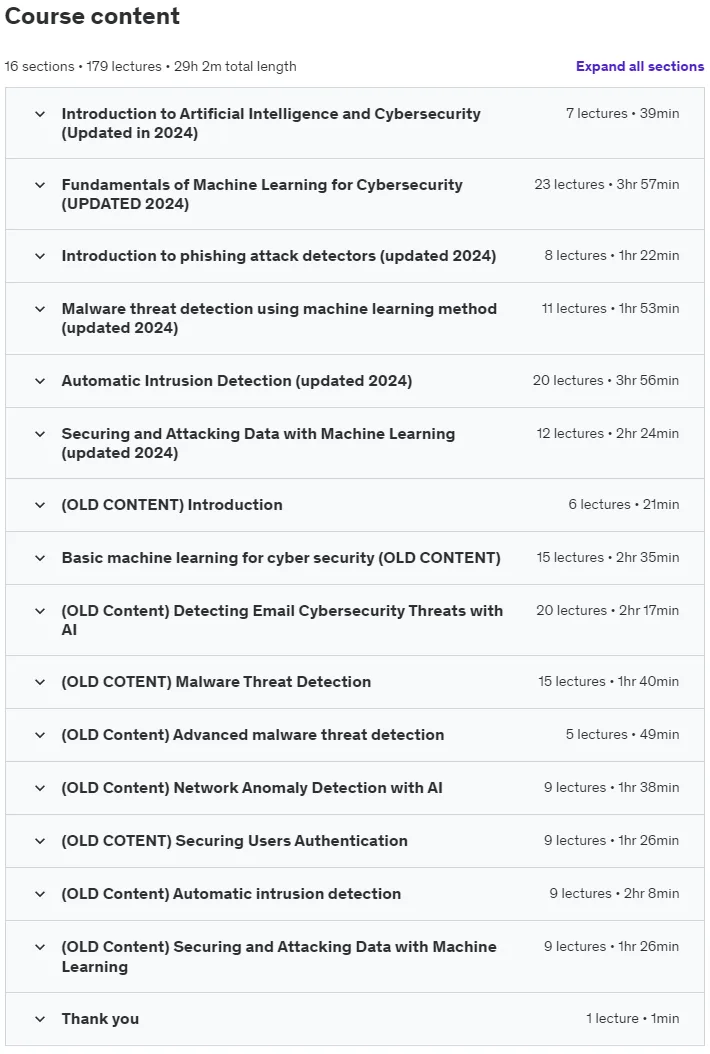Open chevron for Detecting Email Cybersecurity Threats with AI
The height and width of the screenshot is (1054, 710).
pyautogui.click(x=40, y=611)
